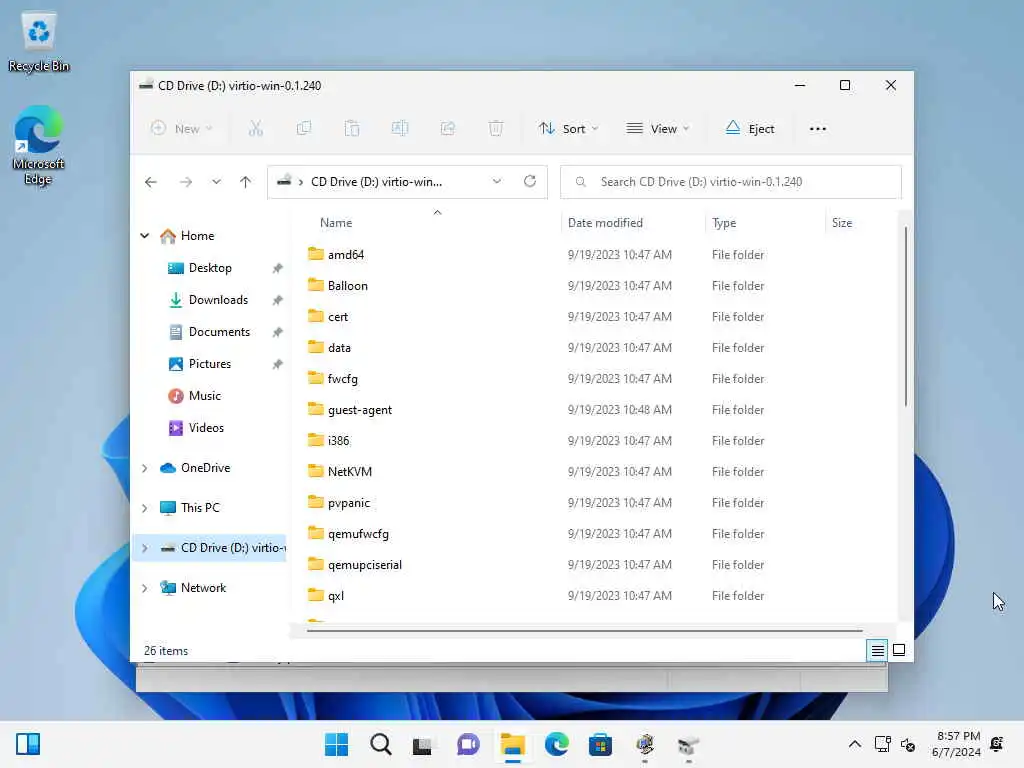Open the Windows Start menu
Viewport: 1024px width, 768px height.
[336, 744]
